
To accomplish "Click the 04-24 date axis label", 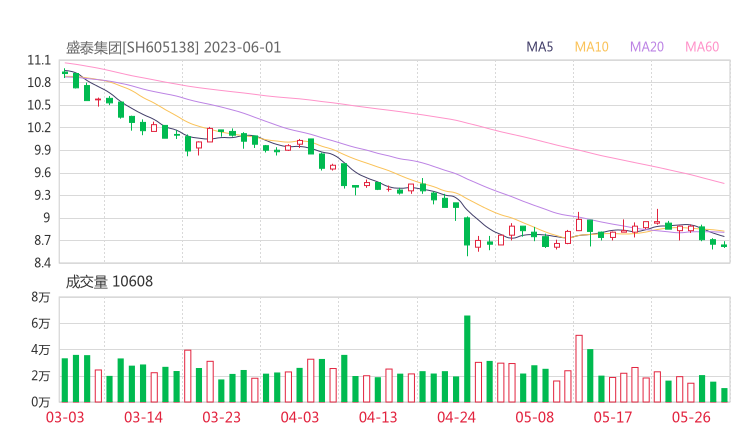I will click(456, 417).
